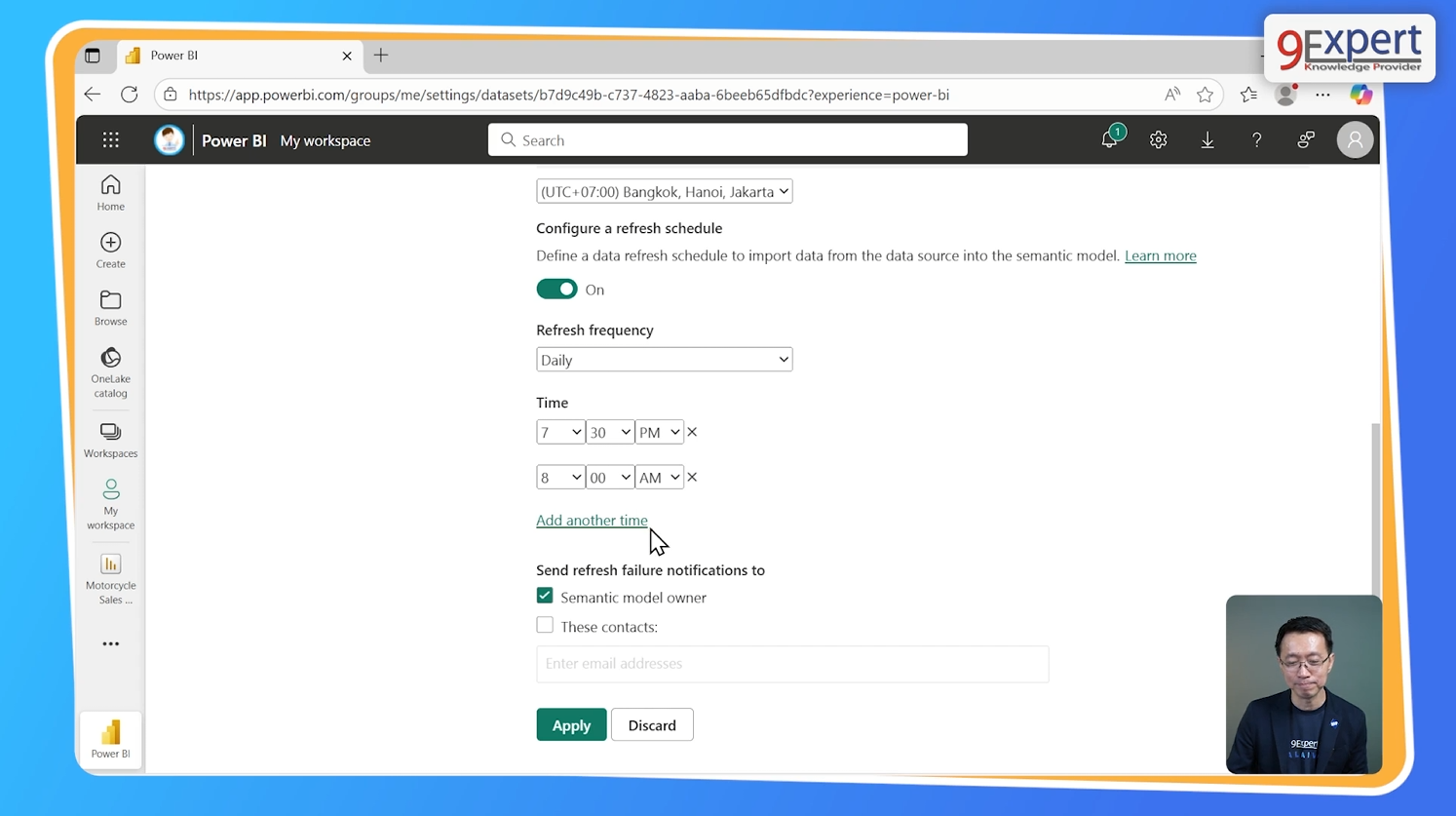Open the Motorcycle Sales report
This screenshot has width=1456, height=816.
(110, 575)
